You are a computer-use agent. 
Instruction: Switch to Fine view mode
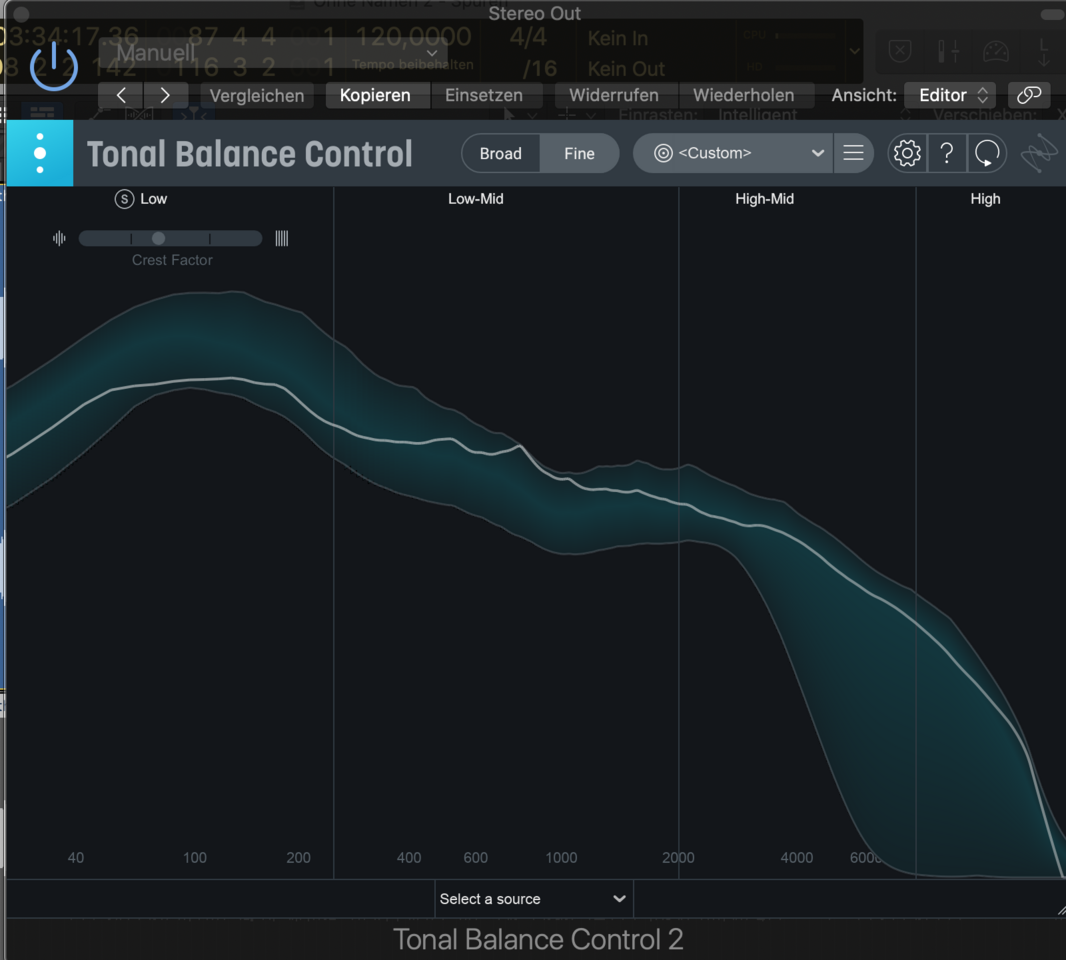(579, 154)
